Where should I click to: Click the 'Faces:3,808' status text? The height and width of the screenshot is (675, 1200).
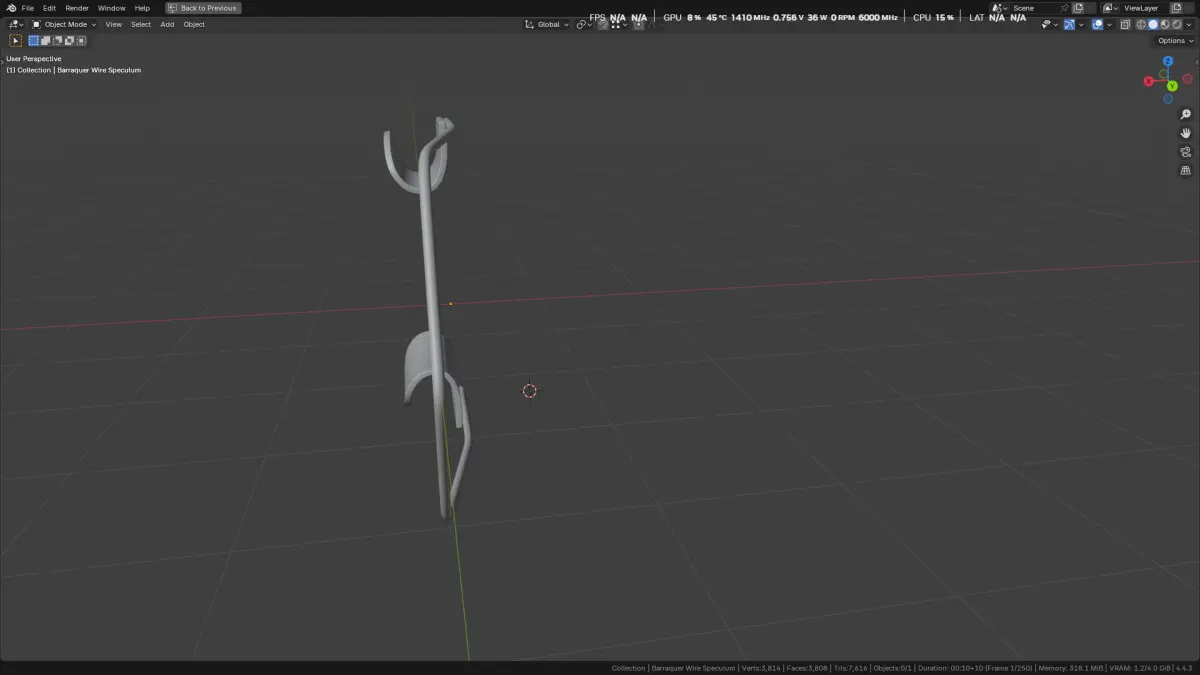809,668
